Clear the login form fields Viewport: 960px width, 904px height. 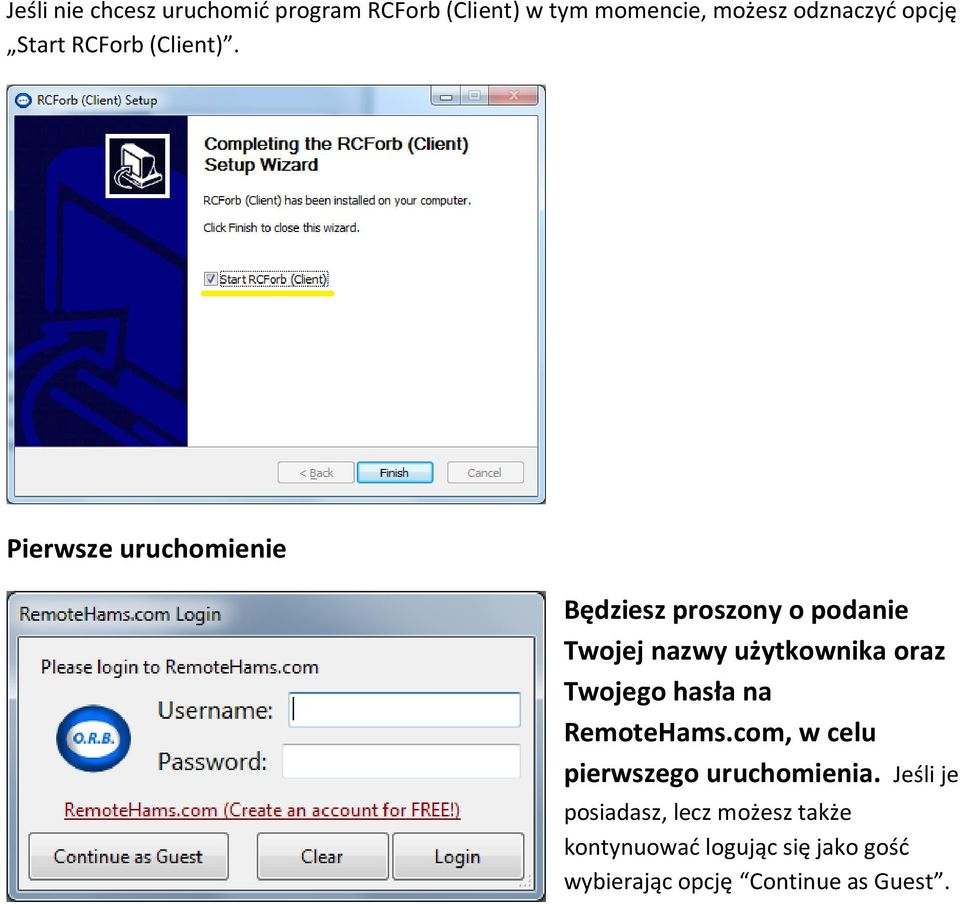pos(323,856)
